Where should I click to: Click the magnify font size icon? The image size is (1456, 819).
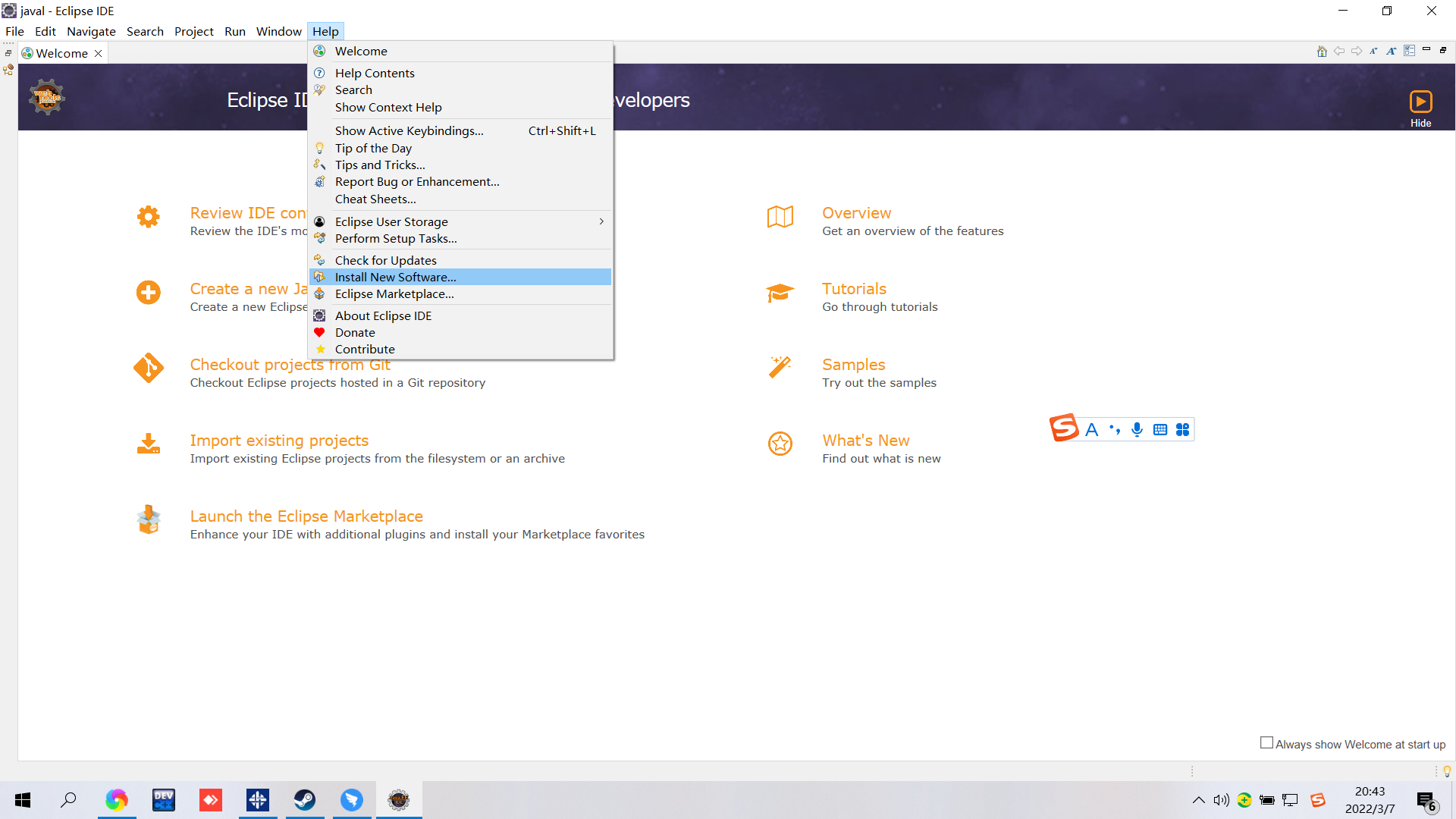1391,51
